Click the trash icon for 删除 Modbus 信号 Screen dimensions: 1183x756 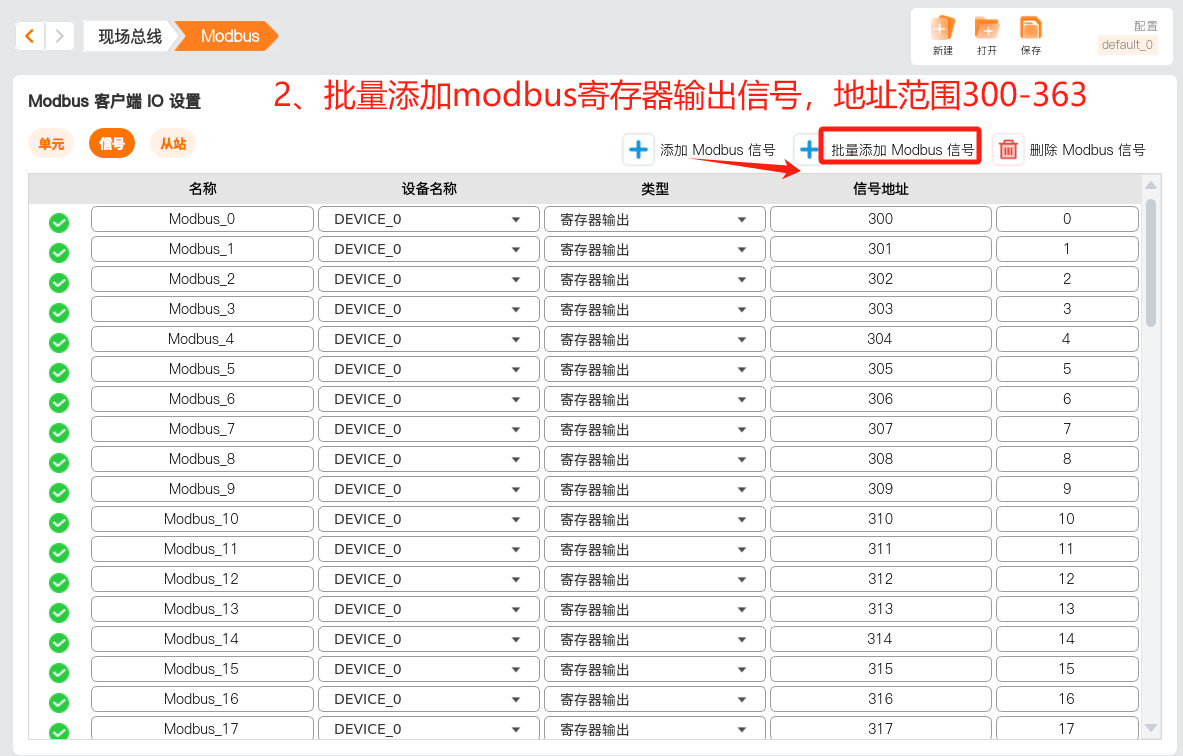click(1008, 149)
